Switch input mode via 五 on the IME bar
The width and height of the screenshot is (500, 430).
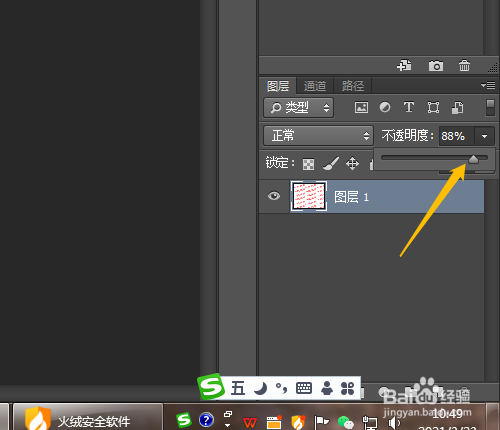[x=238, y=388]
